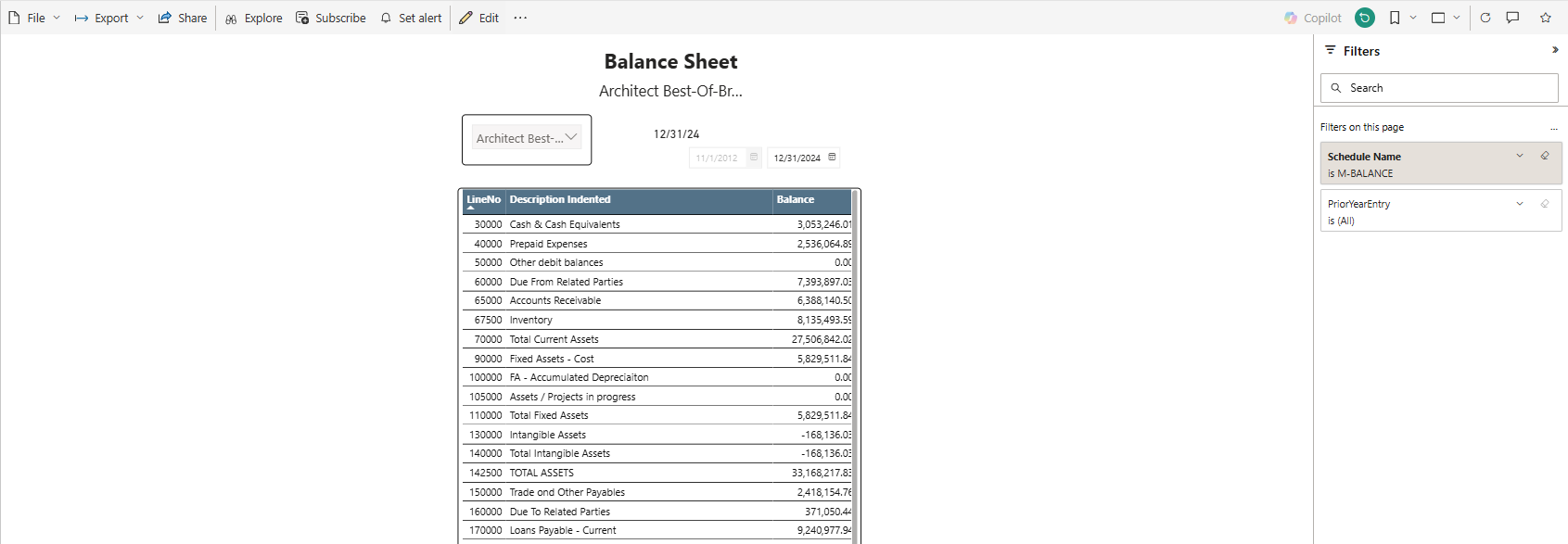
Task: Open the Bookmarks icon
Action: (1395, 18)
